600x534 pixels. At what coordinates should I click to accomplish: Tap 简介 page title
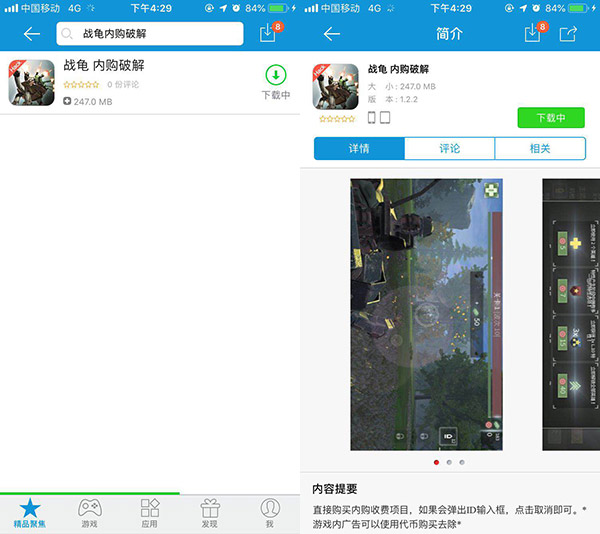pos(449,34)
